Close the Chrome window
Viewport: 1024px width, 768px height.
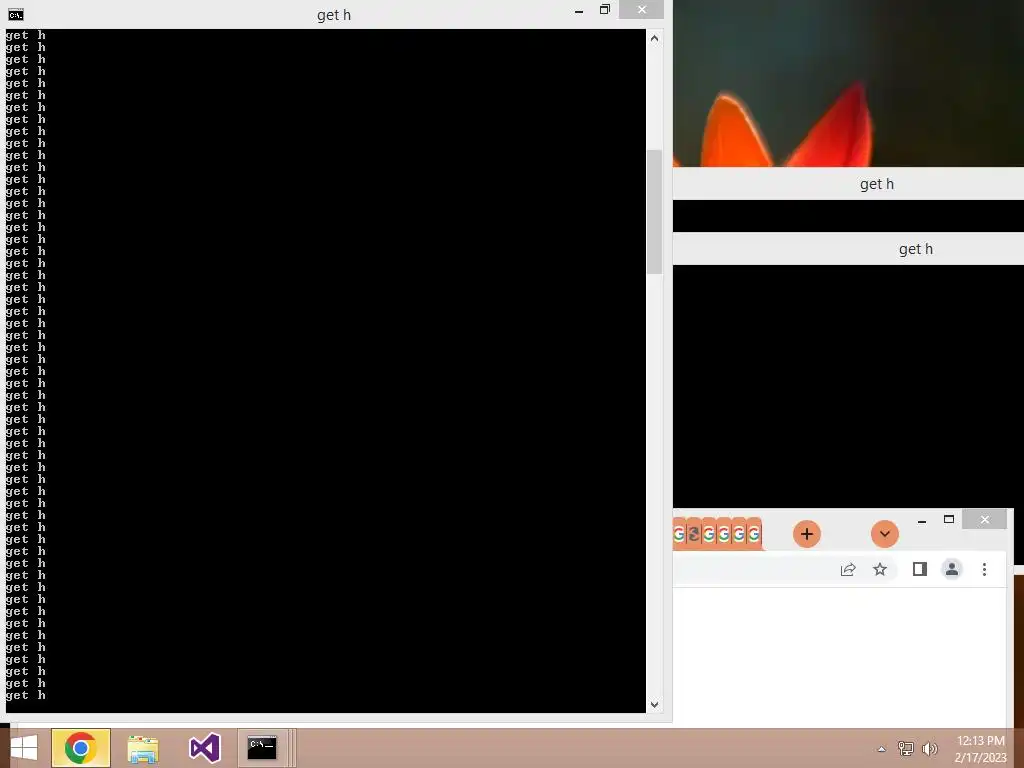pos(985,519)
